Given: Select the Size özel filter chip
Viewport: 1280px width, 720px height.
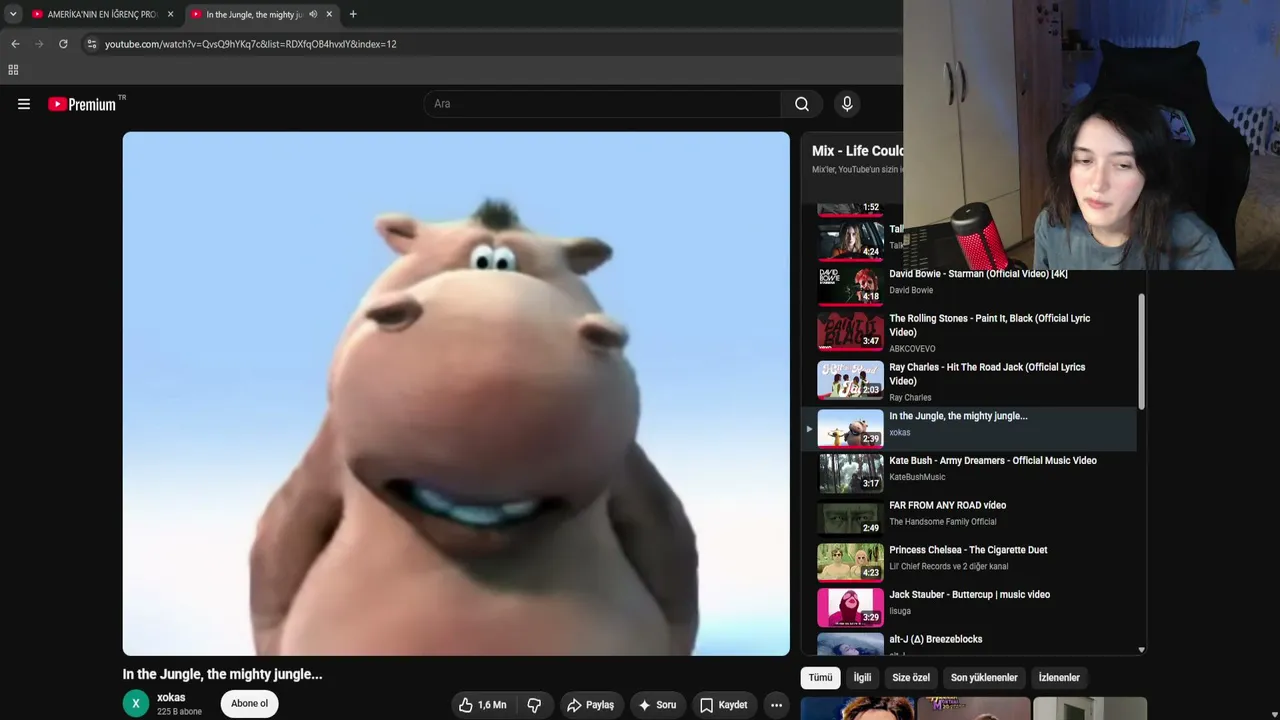Looking at the screenshot, I should point(911,678).
